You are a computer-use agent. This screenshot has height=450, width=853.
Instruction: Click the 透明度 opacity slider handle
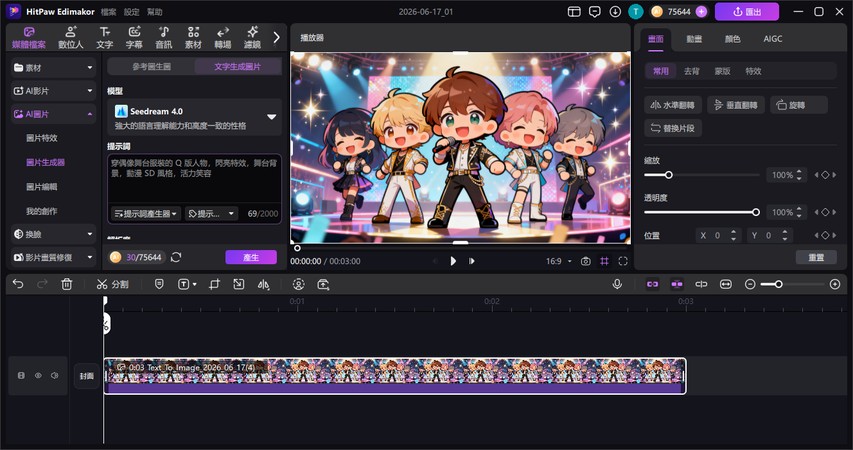(x=756, y=212)
